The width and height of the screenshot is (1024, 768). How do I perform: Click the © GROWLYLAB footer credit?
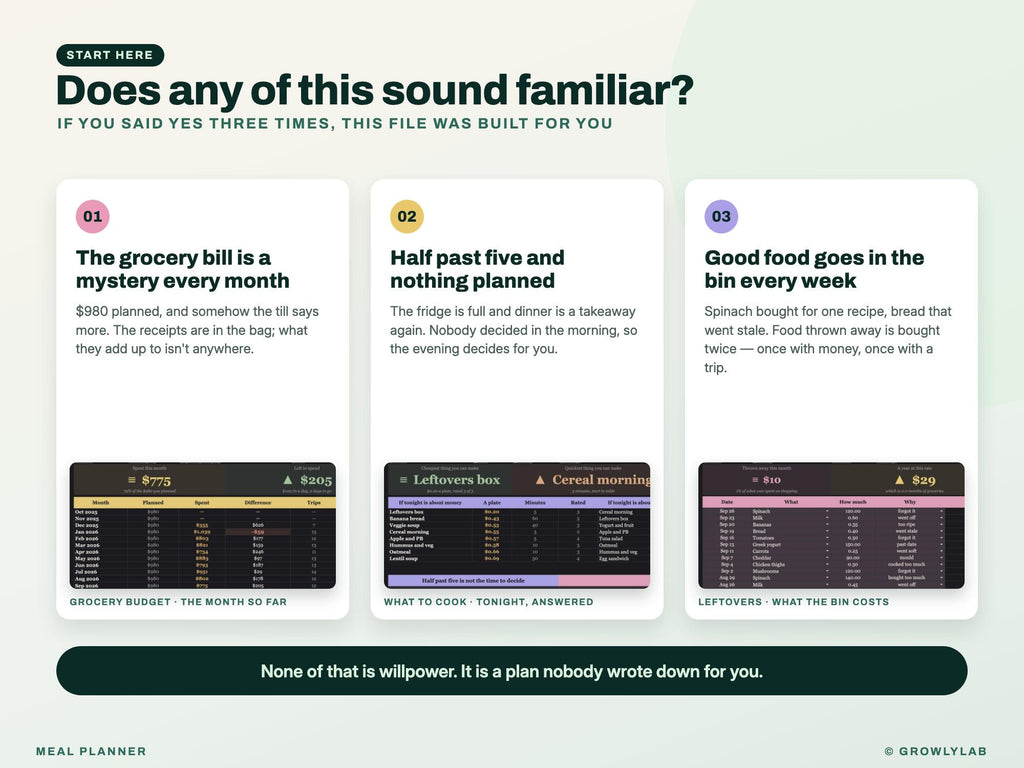[936, 751]
